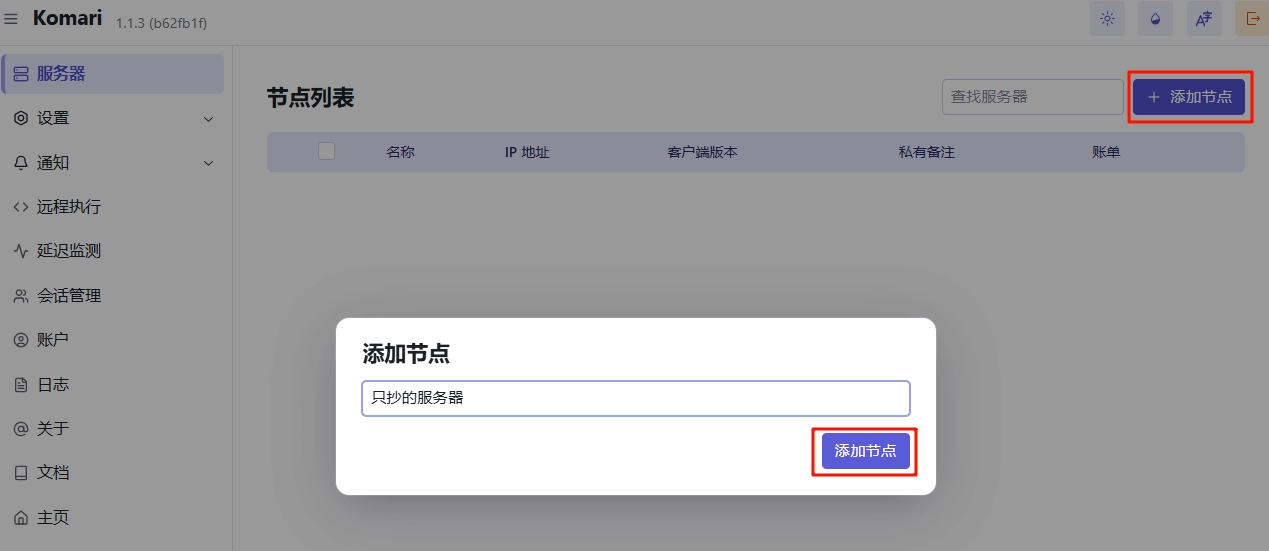
Task: Open 服务器 in the sidebar
Action: click(x=112, y=74)
